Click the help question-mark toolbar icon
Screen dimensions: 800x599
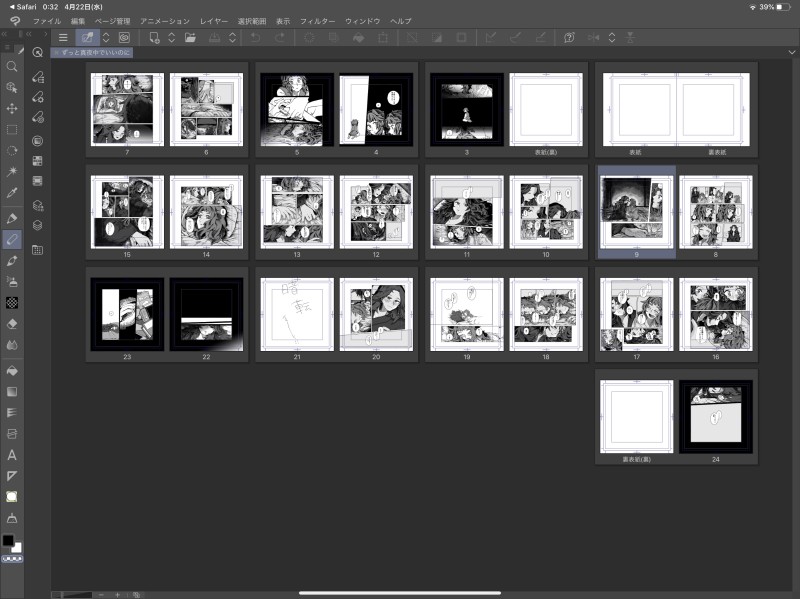click(569, 38)
